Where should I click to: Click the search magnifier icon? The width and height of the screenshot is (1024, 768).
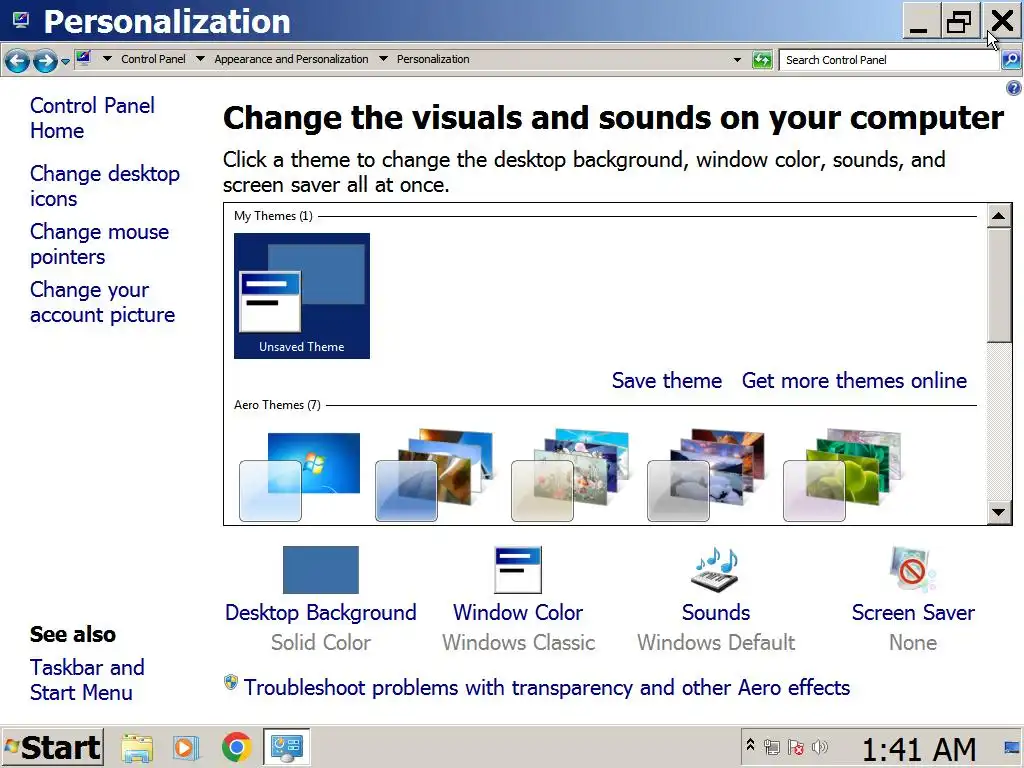pos(1011,60)
